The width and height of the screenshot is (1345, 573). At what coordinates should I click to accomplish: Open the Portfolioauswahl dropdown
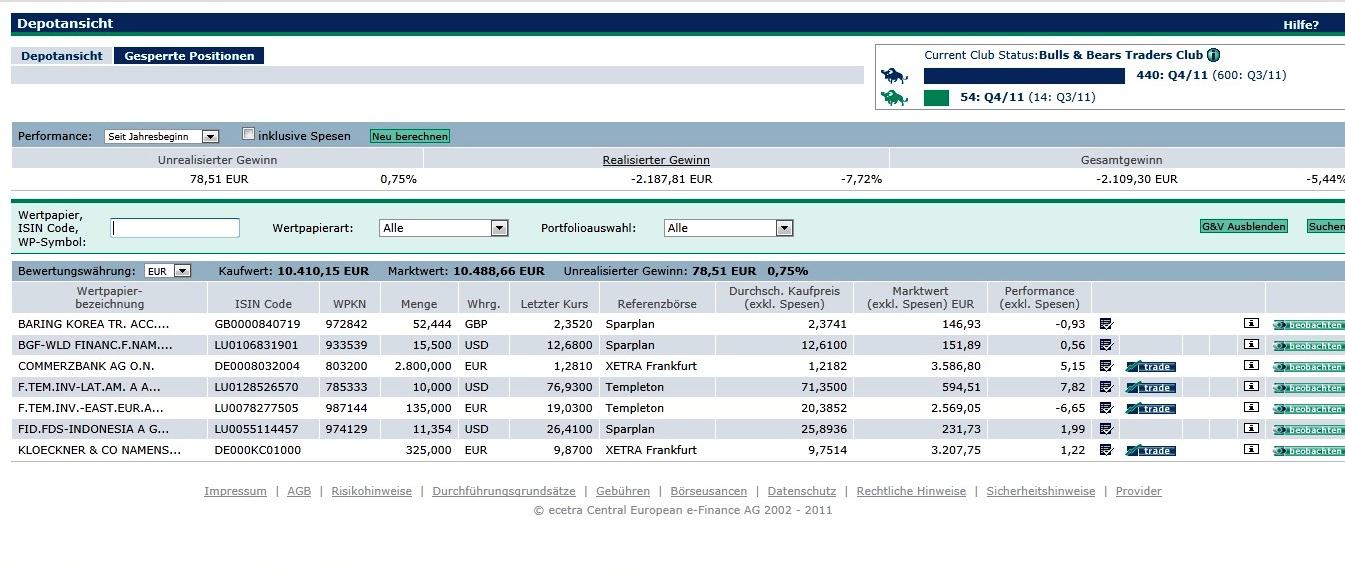click(x=728, y=228)
